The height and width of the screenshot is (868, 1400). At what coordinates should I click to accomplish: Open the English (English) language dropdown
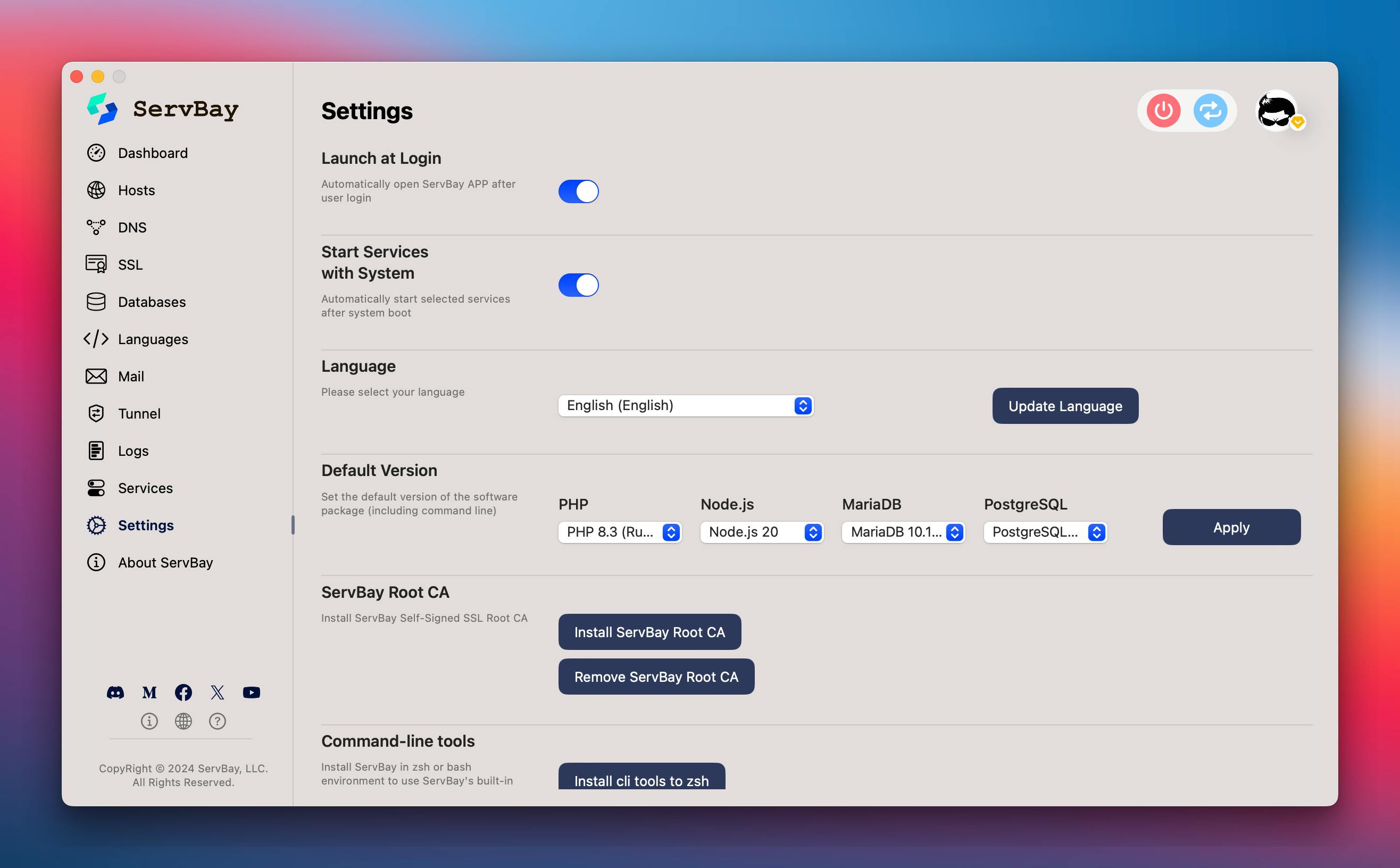tap(686, 405)
